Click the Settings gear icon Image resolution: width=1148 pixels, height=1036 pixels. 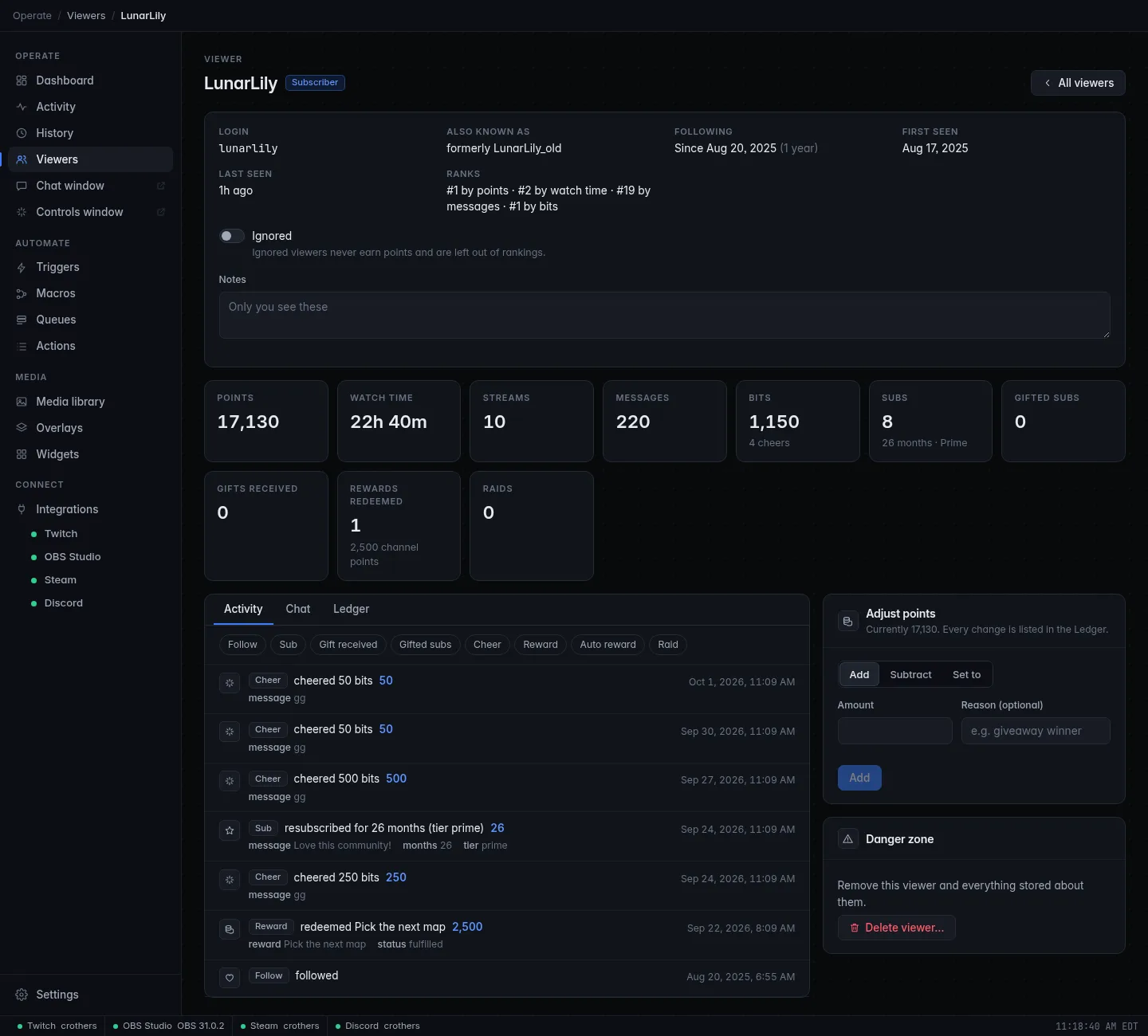click(x=22, y=995)
